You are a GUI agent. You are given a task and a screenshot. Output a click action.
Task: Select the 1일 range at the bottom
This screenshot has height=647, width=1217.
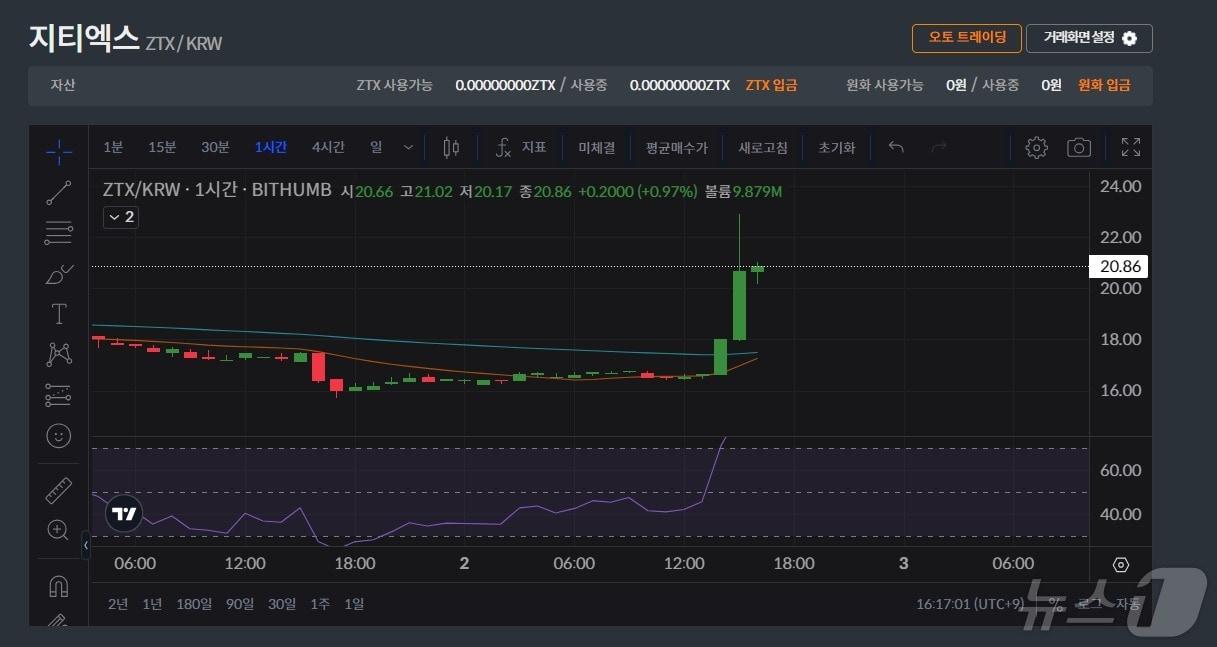(x=353, y=604)
